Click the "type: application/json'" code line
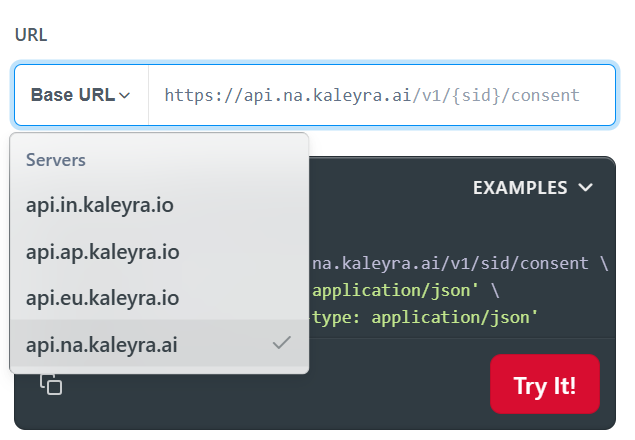The width and height of the screenshot is (635, 440). 425,317
